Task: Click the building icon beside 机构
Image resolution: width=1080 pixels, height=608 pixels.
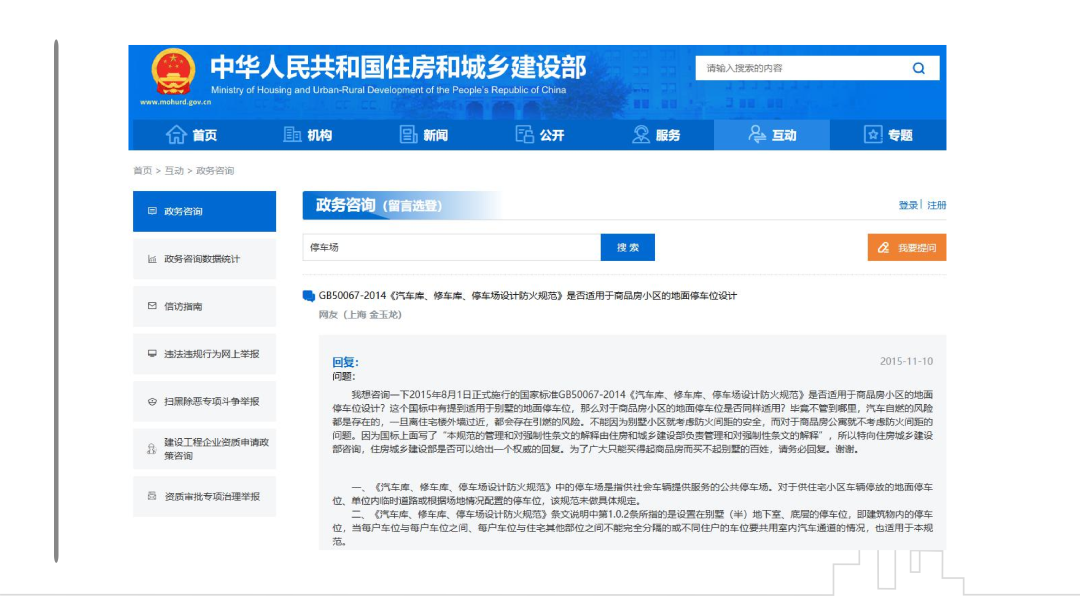Action: pyautogui.click(x=292, y=135)
